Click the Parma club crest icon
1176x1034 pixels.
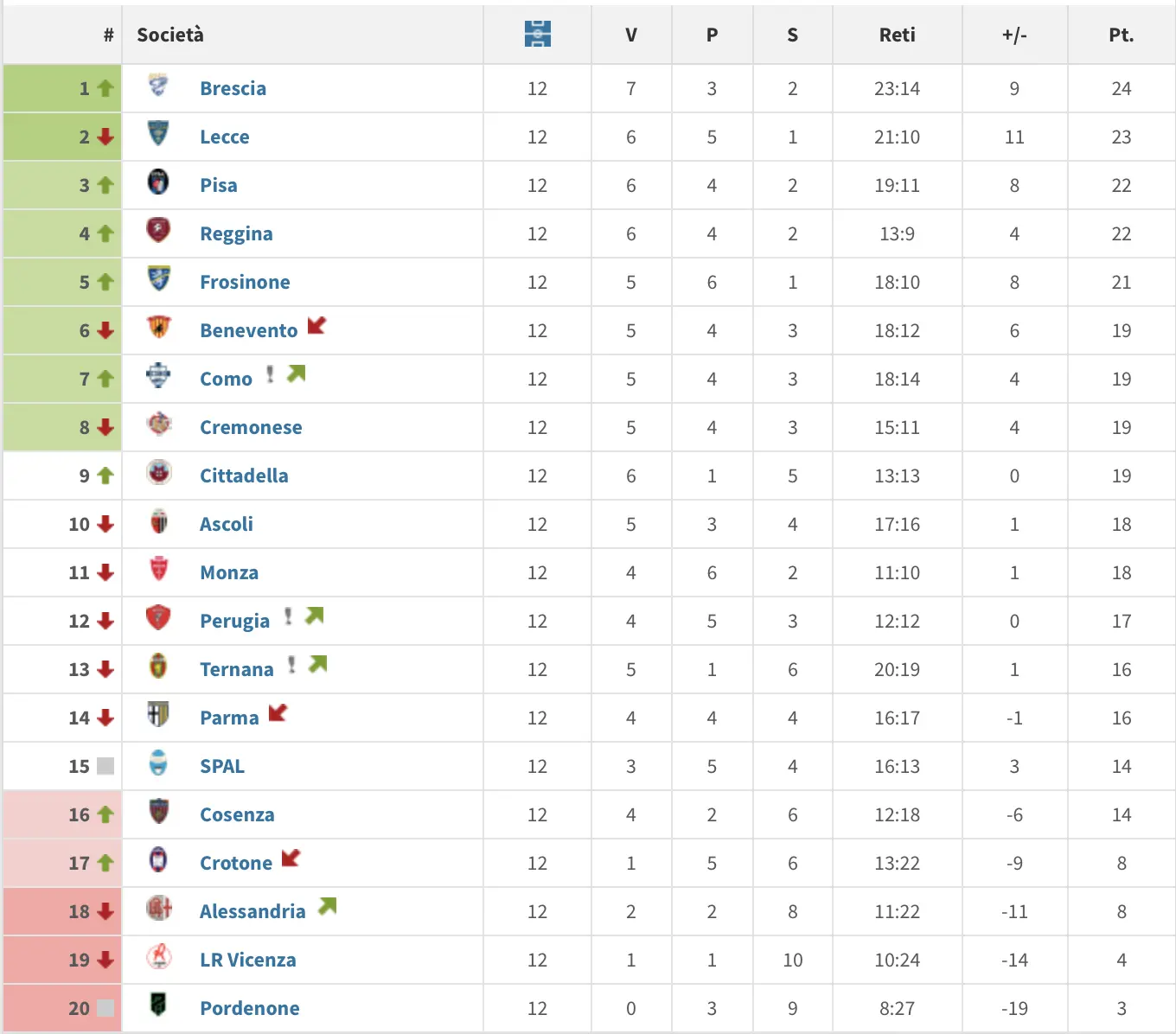click(158, 715)
